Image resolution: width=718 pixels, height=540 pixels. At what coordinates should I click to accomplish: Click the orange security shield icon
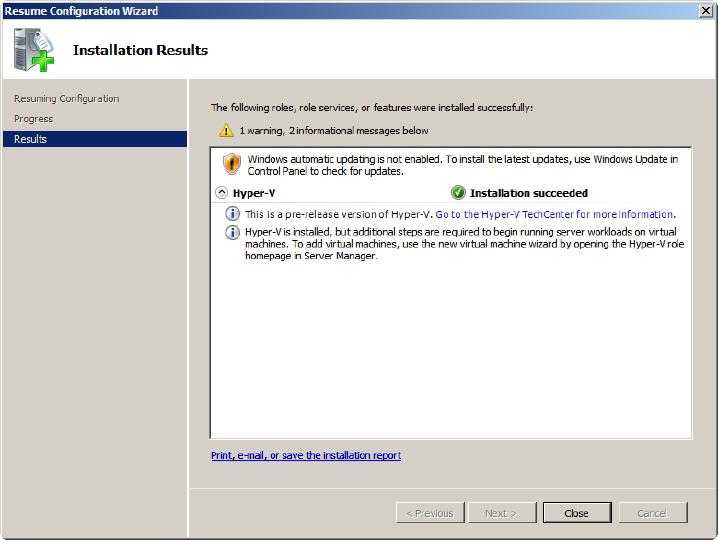pyautogui.click(x=232, y=164)
